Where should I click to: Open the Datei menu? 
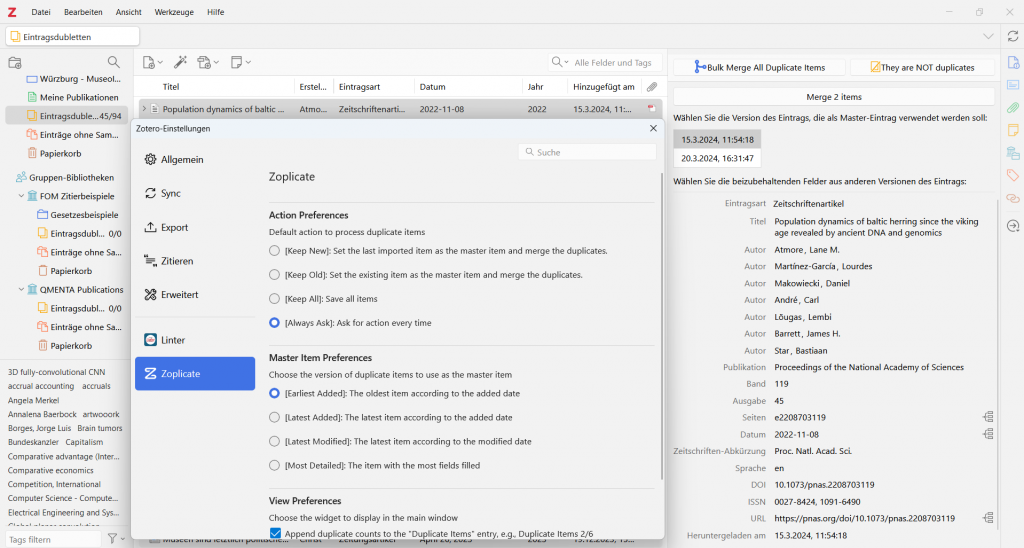(x=40, y=12)
